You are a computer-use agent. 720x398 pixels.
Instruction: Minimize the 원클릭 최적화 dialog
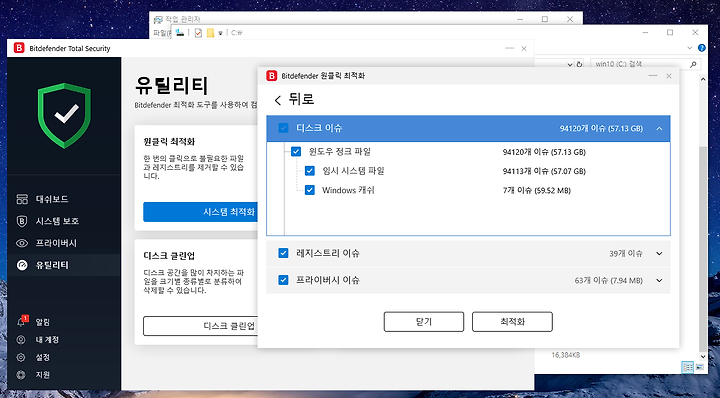click(652, 76)
